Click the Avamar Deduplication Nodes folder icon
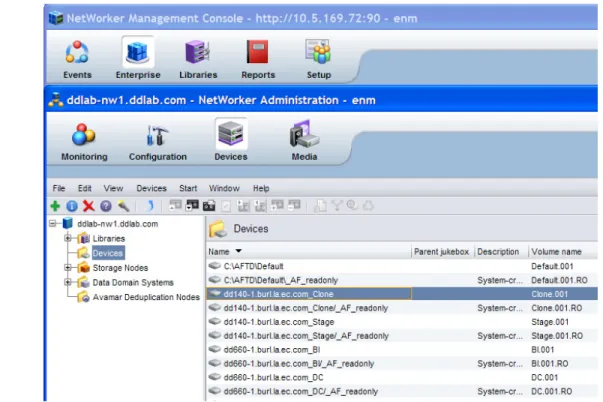This screenshot has width=603, height=402. click(83, 297)
